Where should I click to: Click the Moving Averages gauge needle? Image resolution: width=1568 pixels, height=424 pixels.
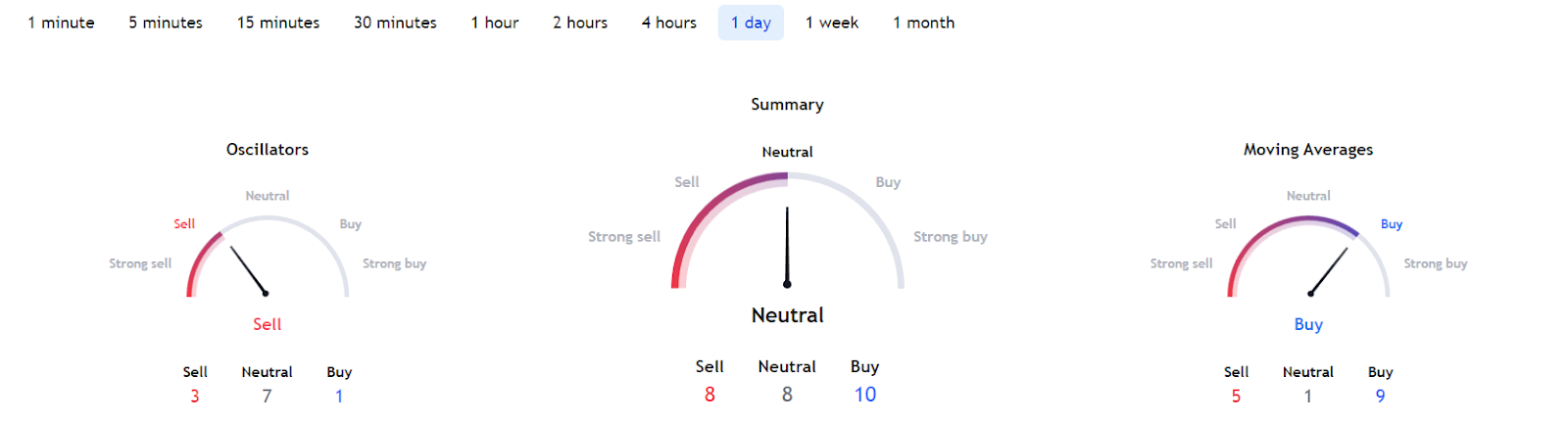tap(1328, 271)
